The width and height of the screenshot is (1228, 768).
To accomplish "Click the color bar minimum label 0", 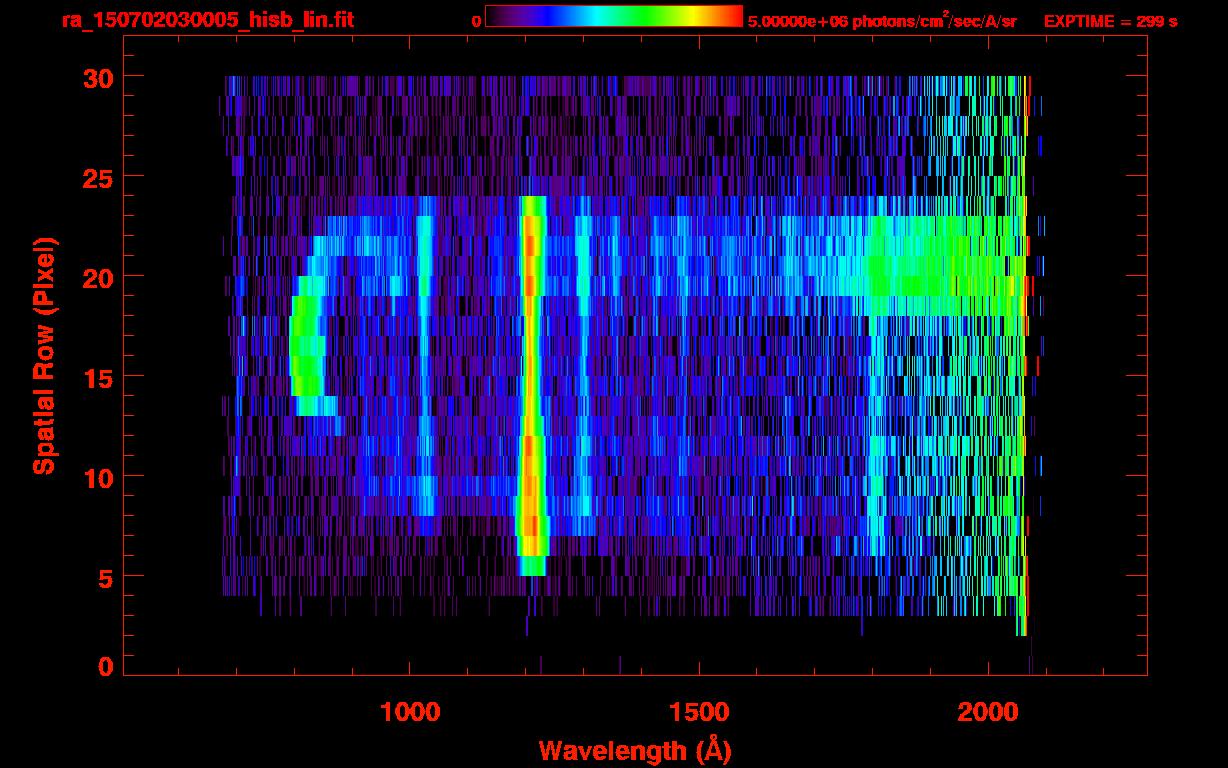I will (x=476, y=21).
